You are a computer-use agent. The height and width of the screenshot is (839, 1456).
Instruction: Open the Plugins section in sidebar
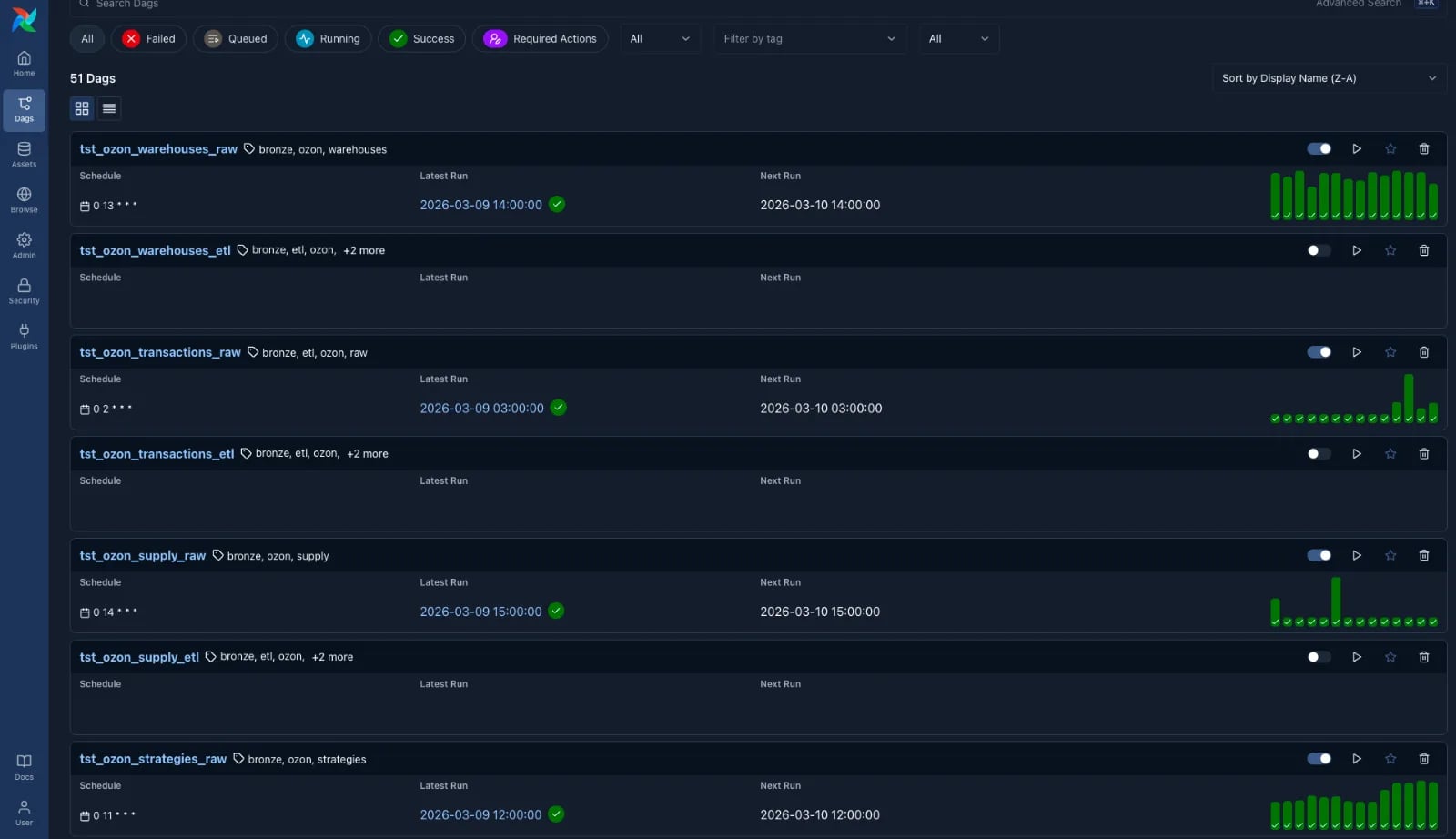24,336
